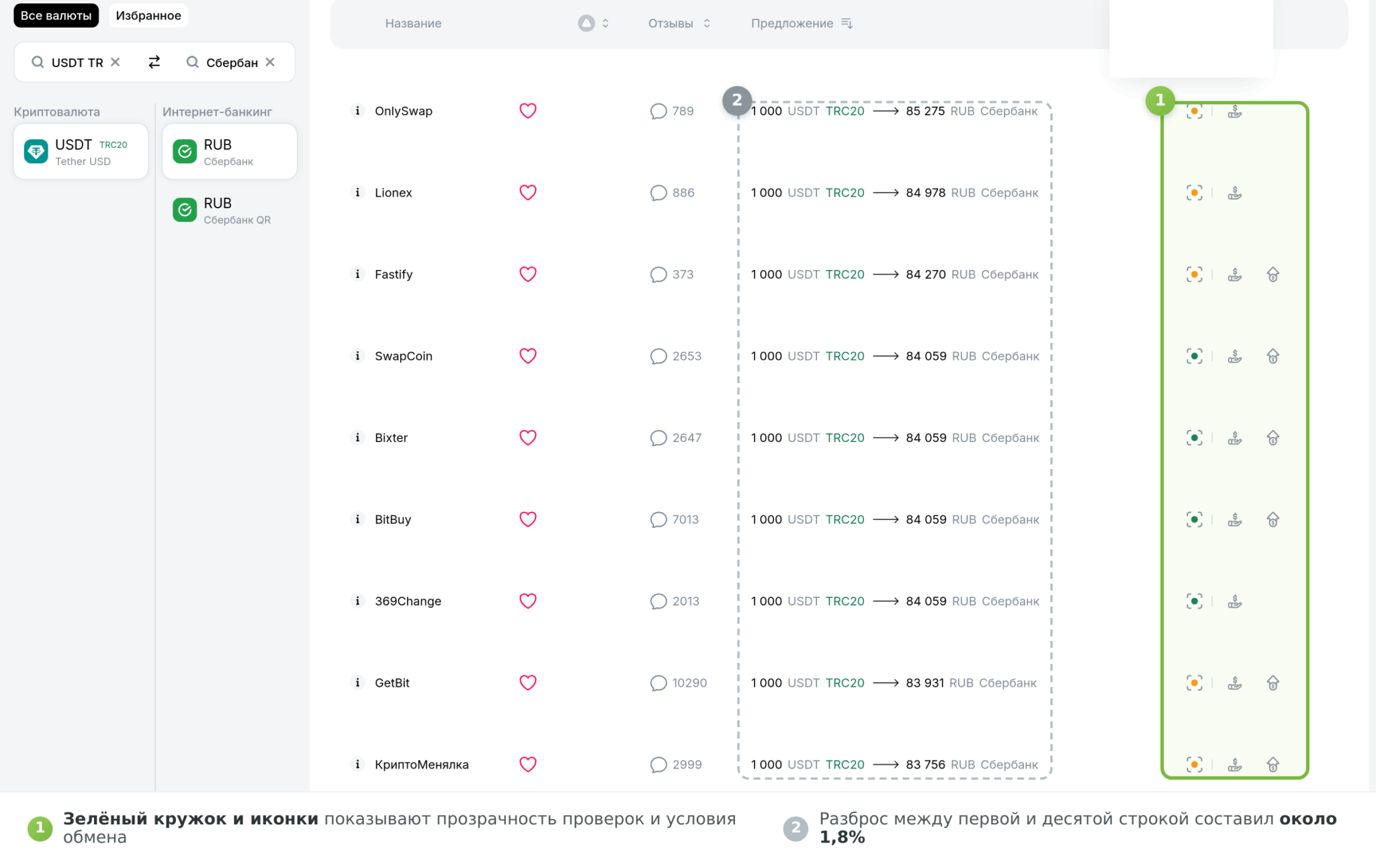Screen dimensions: 1376x868
Task: Add OnlySwap to favorites with heart icon
Action: (528, 111)
